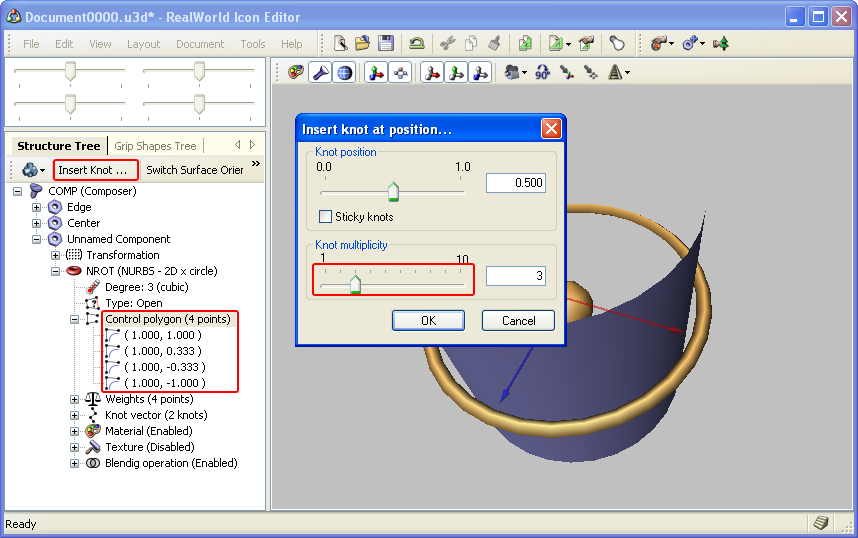
Task: Click the light bulb icon
Action: (617, 43)
